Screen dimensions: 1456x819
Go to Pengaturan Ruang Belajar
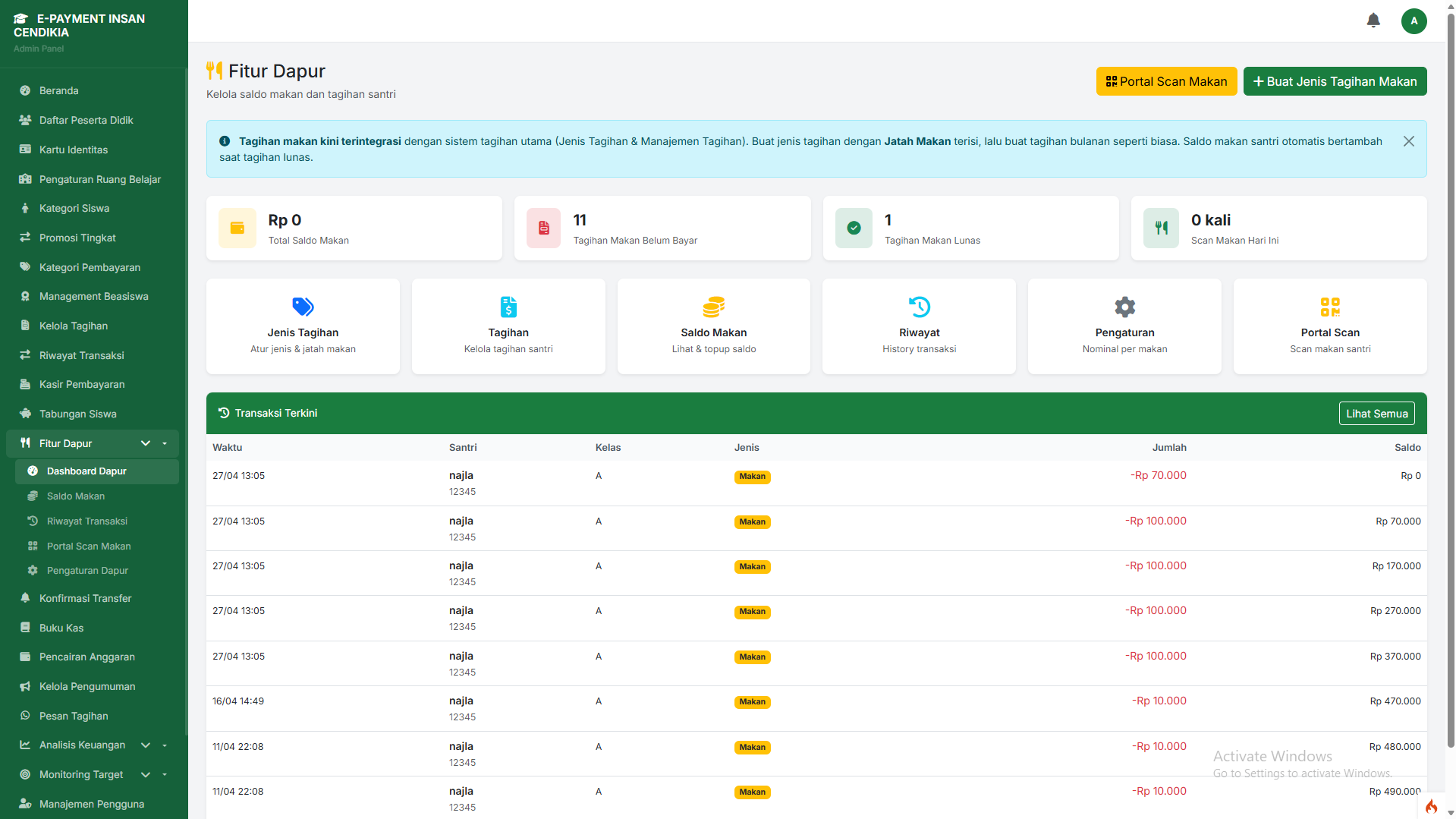(93, 179)
